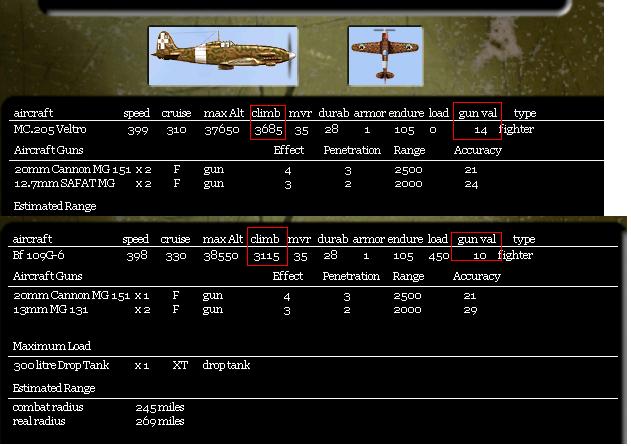Click the 13mm MG 131 accuracy 29
Viewport: 631px width, 446px height.
click(470, 310)
